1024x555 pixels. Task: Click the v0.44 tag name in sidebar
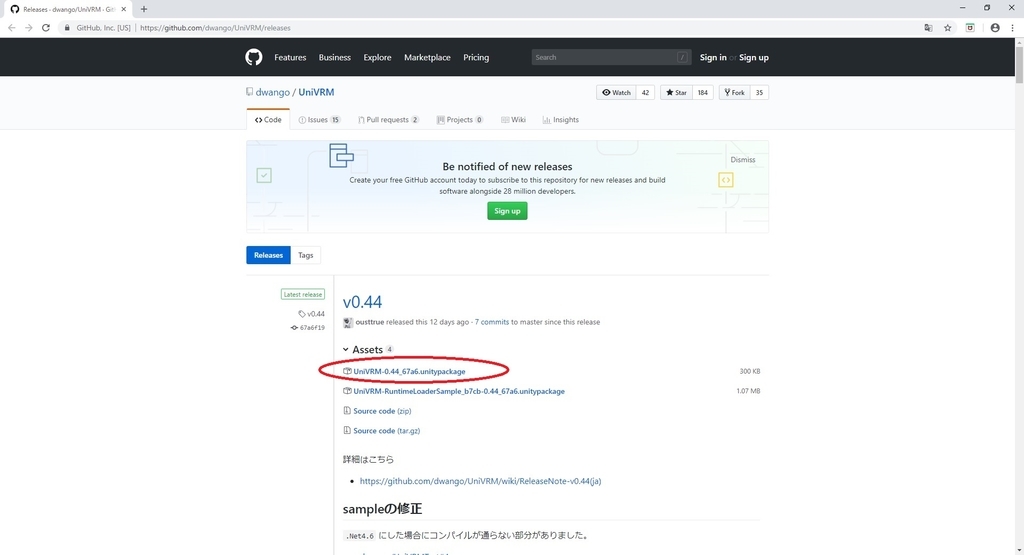click(316, 314)
